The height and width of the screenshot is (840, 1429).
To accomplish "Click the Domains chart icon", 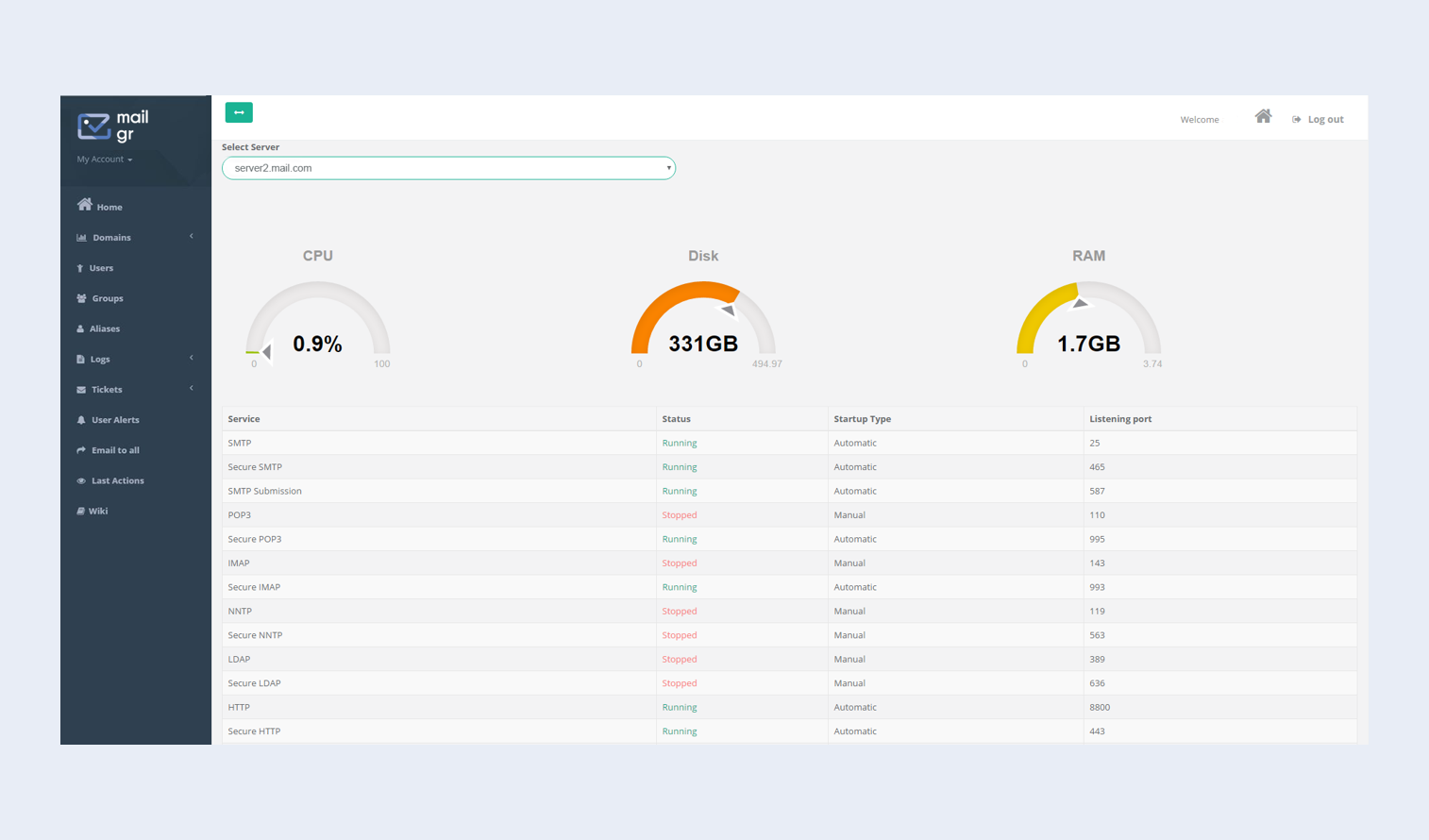I will pos(81,238).
